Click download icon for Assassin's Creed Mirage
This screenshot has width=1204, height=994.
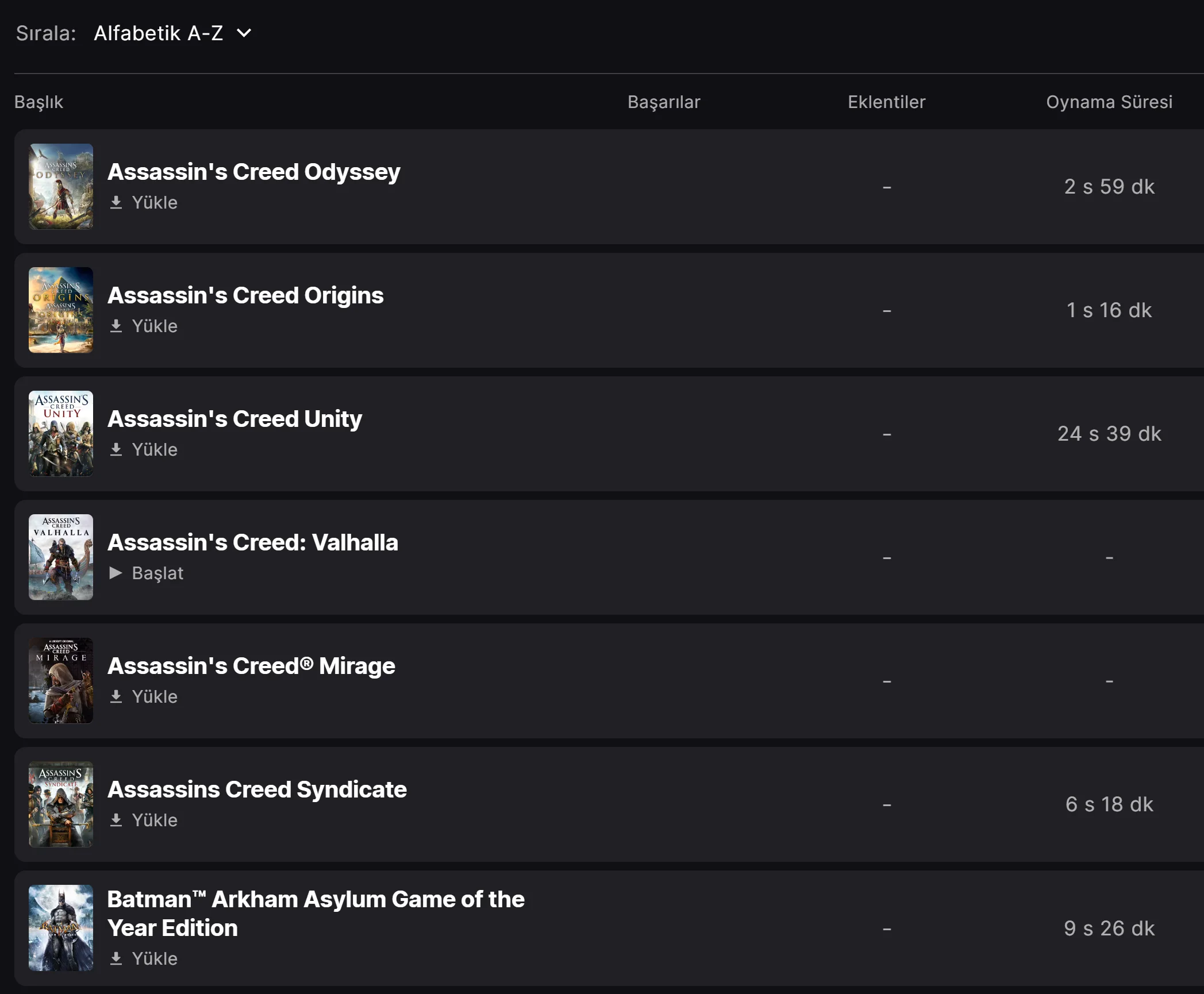point(116,696)
